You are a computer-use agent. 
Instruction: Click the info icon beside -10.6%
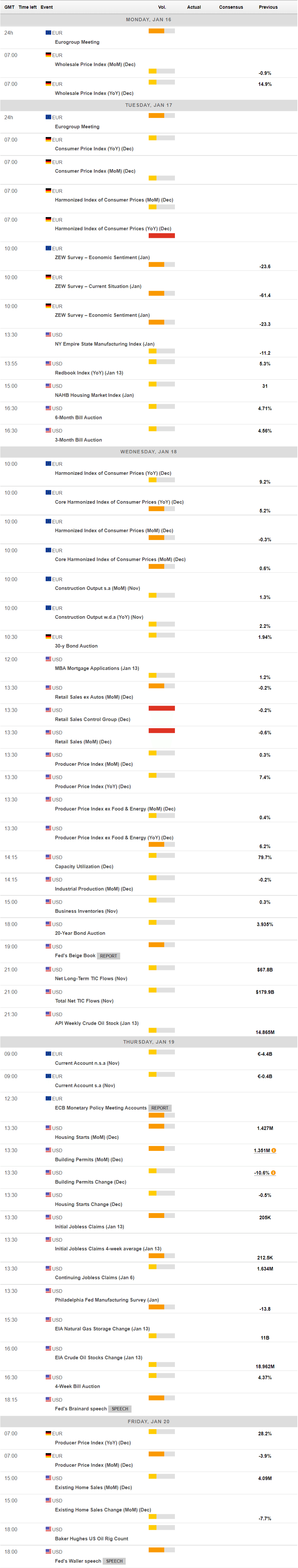pos(274,1172)
